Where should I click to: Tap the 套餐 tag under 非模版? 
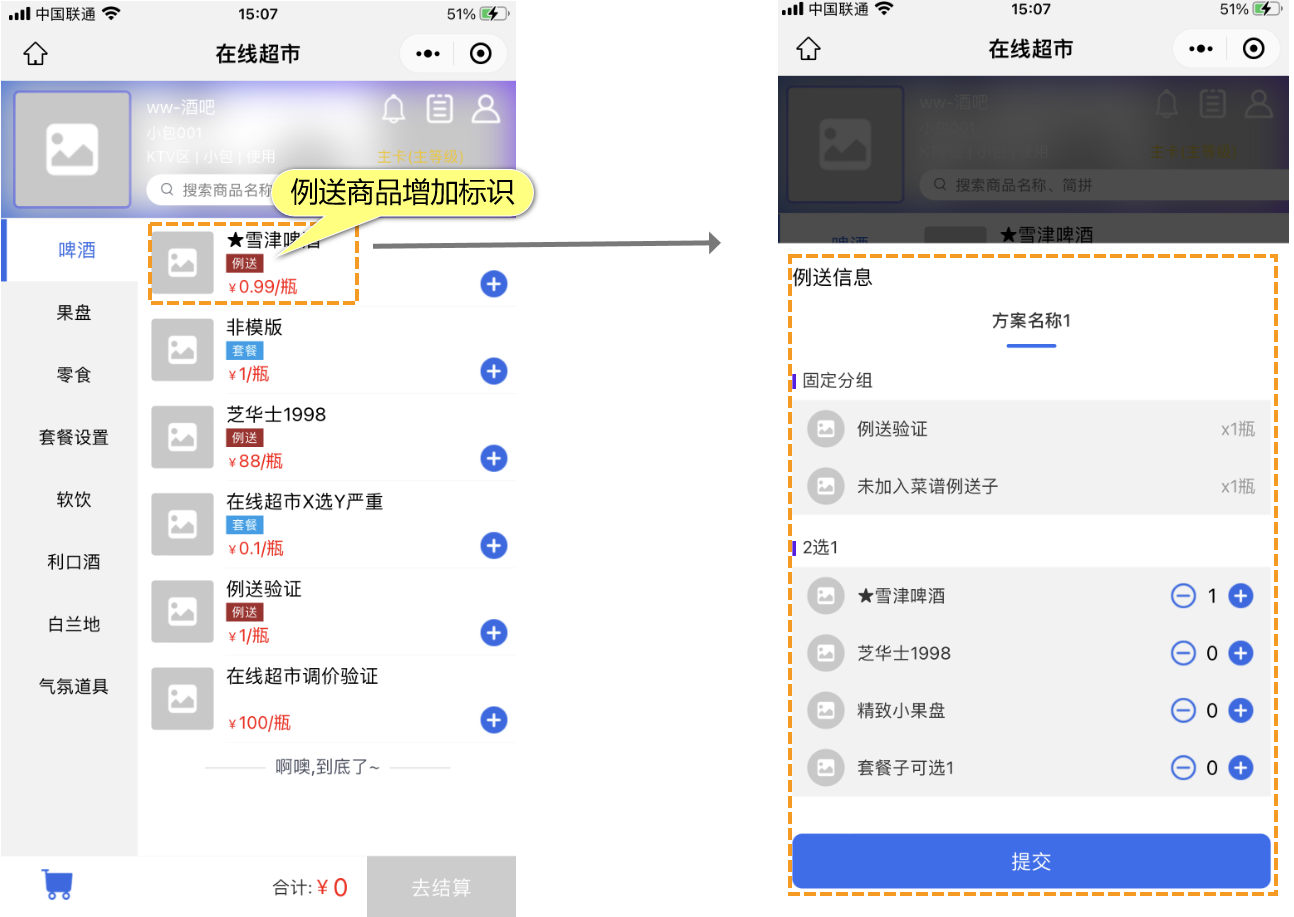pyautogui.click(x=245, y=351)
